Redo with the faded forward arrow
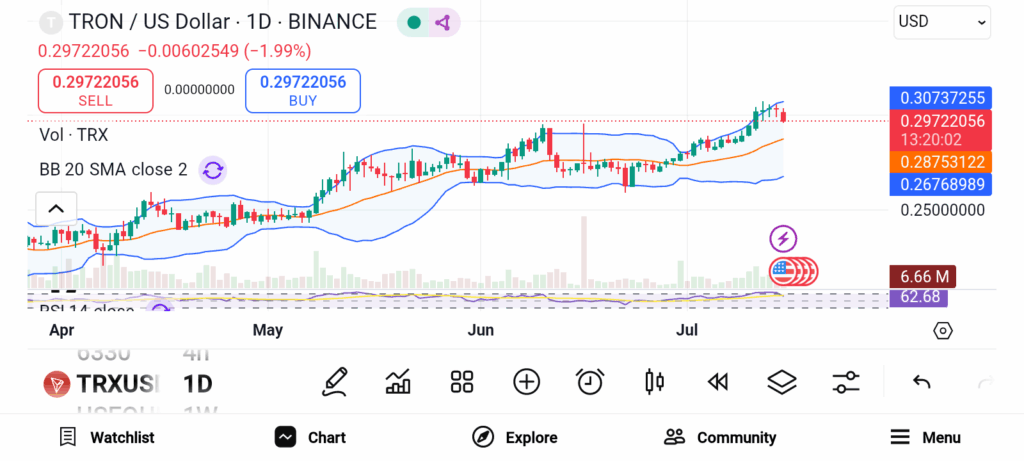This screenshot has height=461, width=1024. tap(985, 382)
